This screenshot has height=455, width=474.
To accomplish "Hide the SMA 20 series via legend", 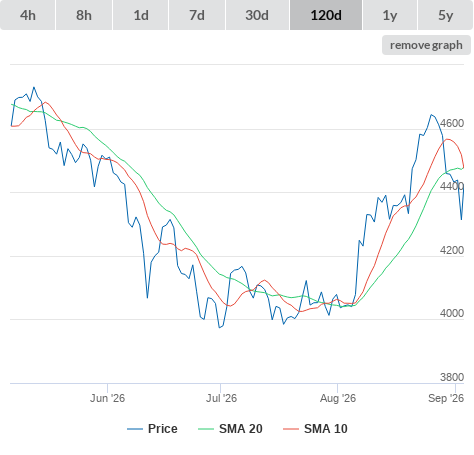I will 230,429.
